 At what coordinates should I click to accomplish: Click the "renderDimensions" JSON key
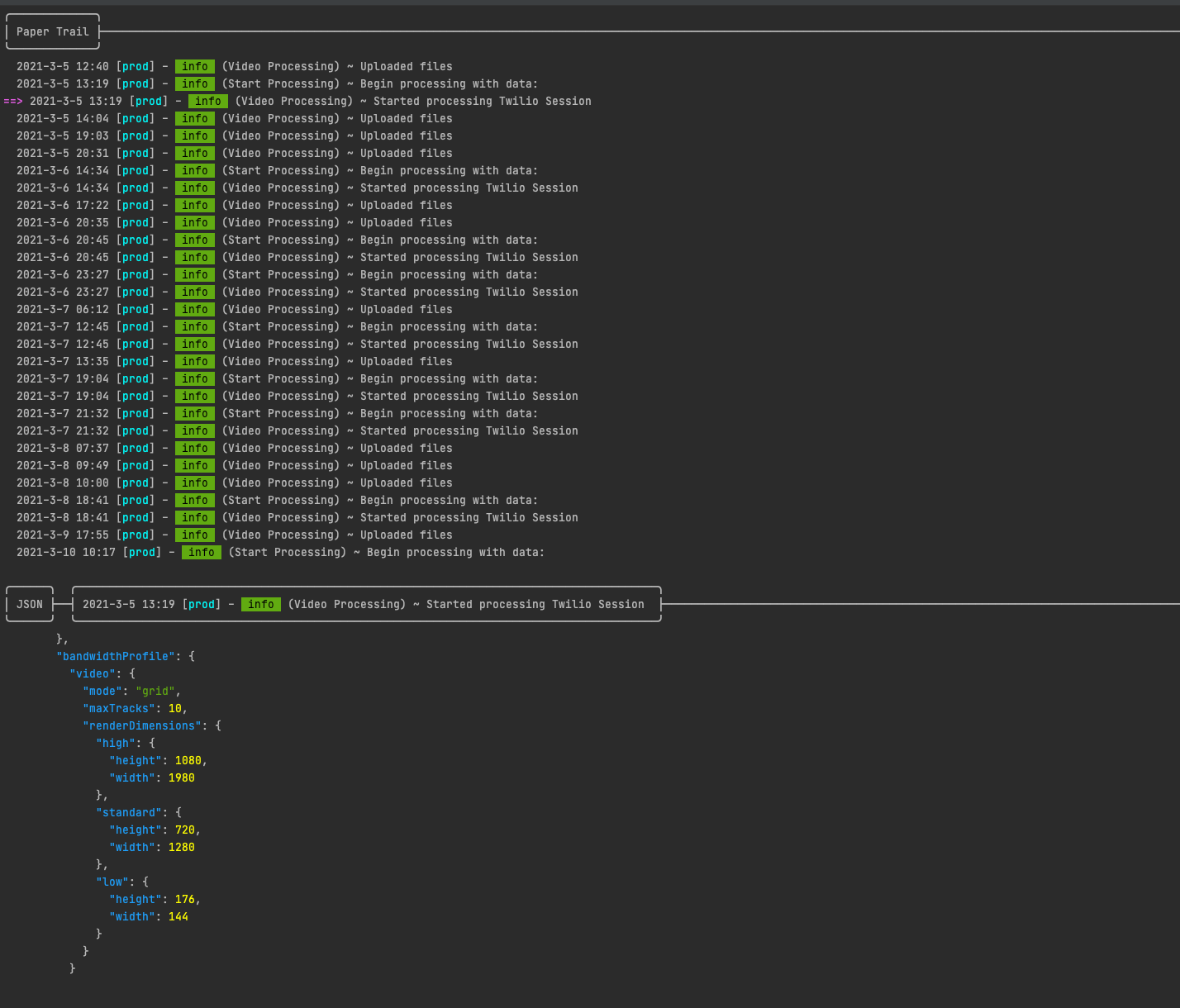click(142, 725)
